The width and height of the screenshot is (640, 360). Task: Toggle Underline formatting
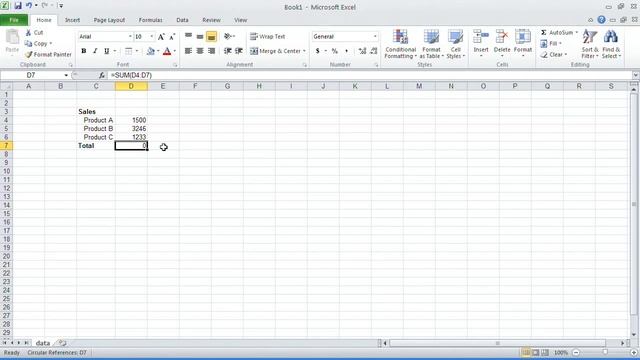107,51
